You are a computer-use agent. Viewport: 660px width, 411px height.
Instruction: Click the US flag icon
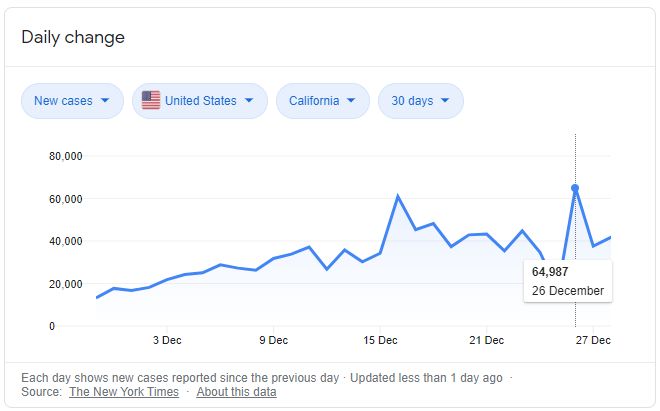[151, 101]
